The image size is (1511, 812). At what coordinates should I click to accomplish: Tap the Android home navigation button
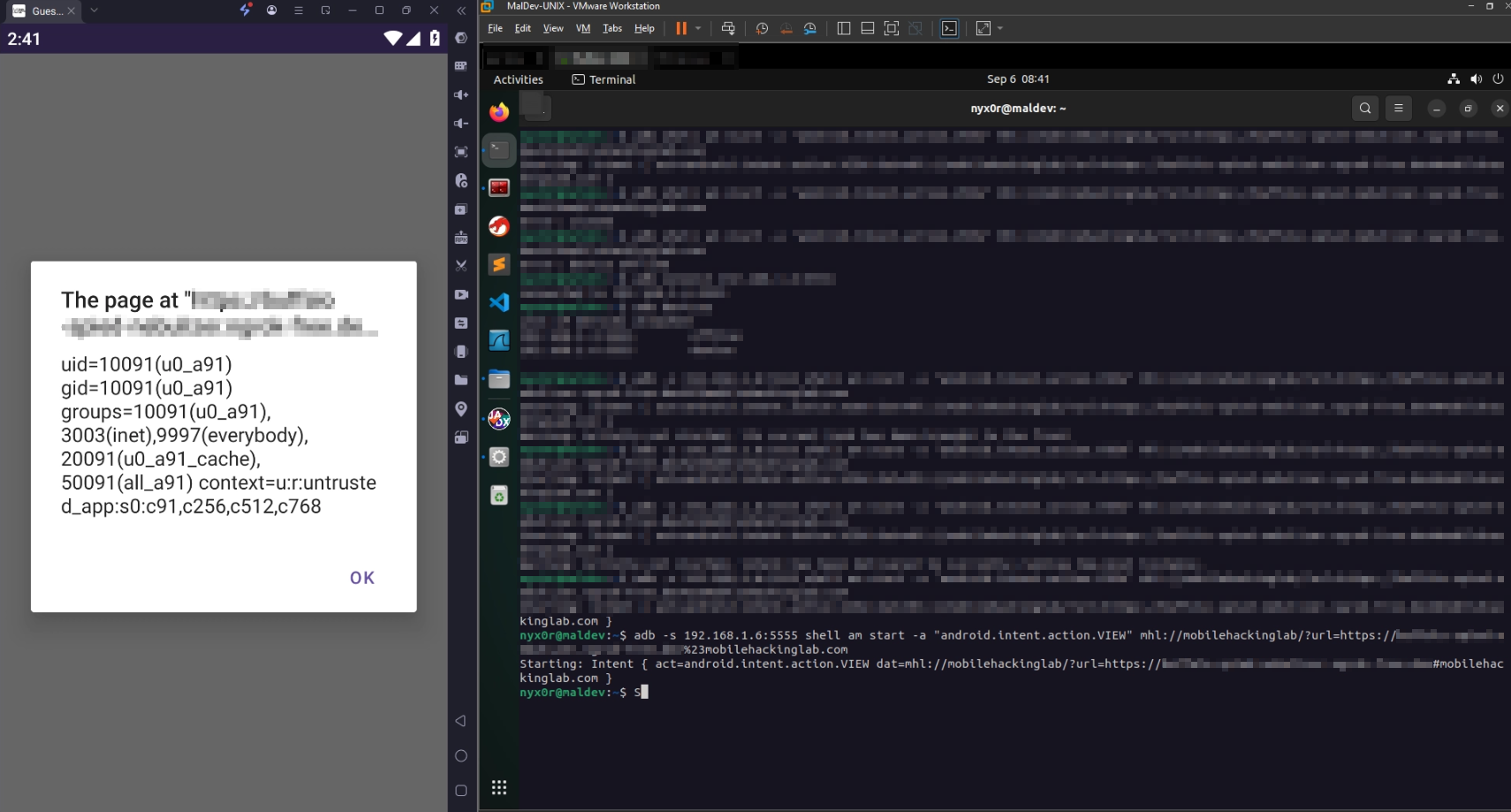coord(460,756)
